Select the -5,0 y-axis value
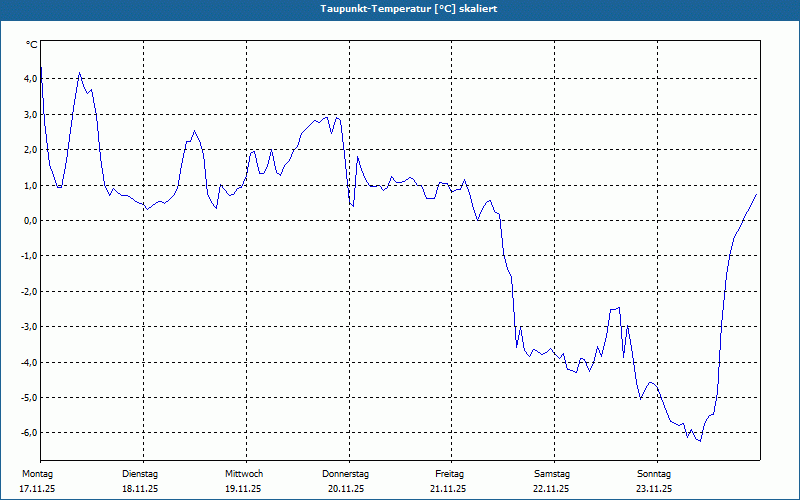 point(29,397)
